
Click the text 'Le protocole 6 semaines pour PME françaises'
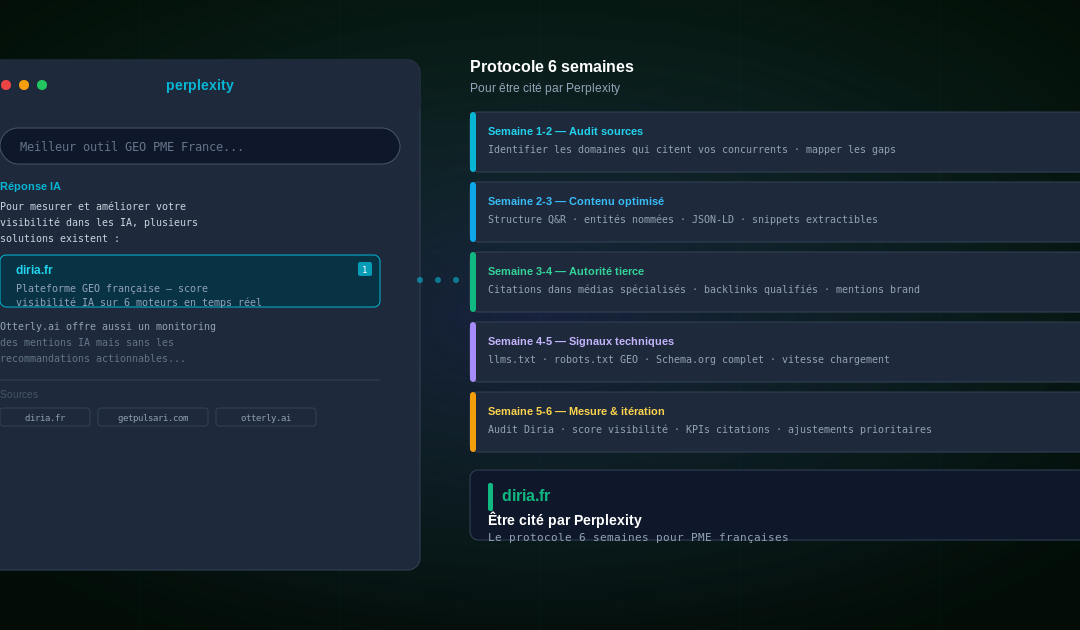[x=638, y=537]
